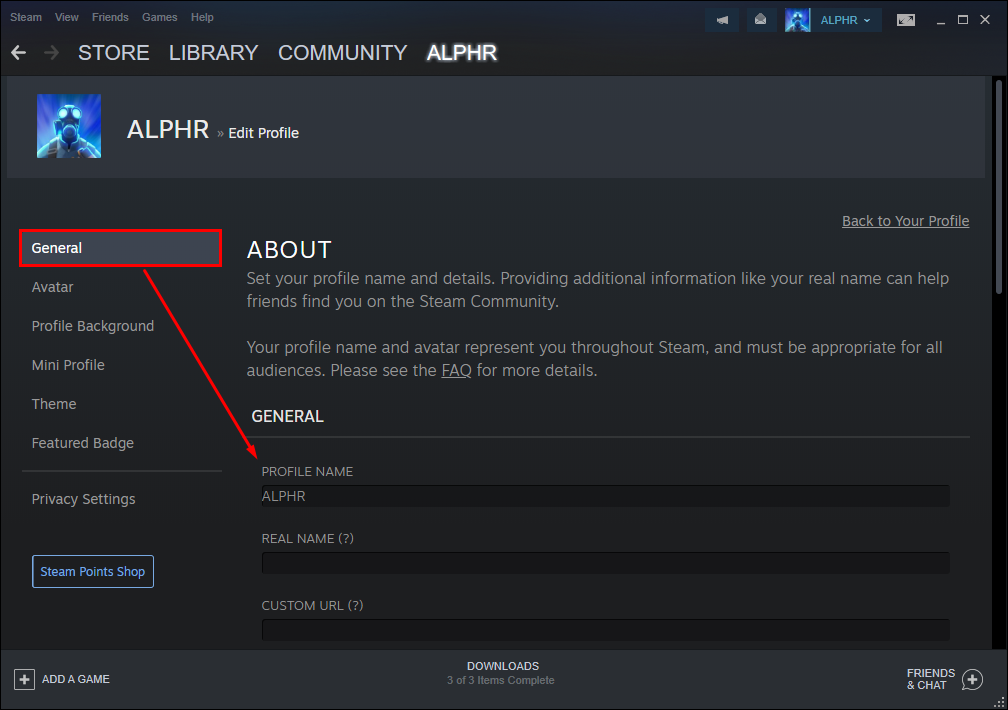Viewport: 1008px width, 710px height.
Task: Click the small avatar in title bar
Action: [x=797, y=20]
